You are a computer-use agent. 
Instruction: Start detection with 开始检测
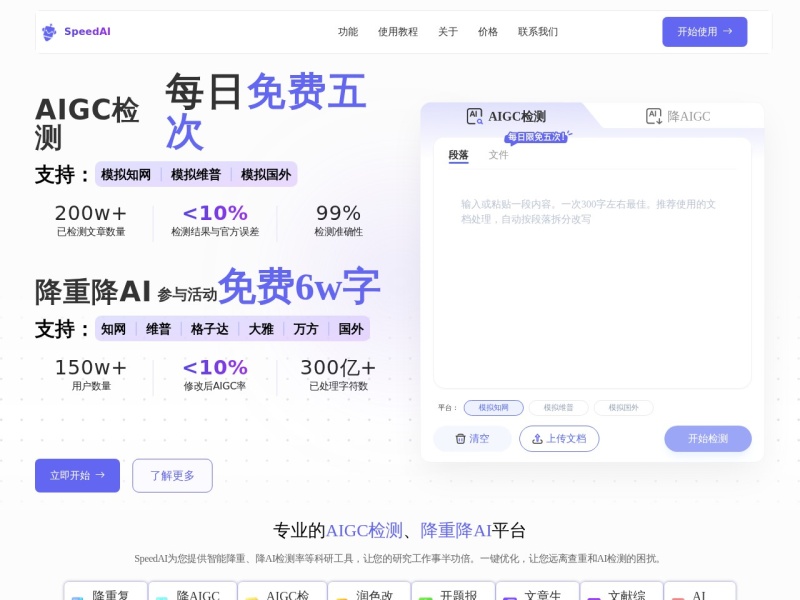pos(708,439)
